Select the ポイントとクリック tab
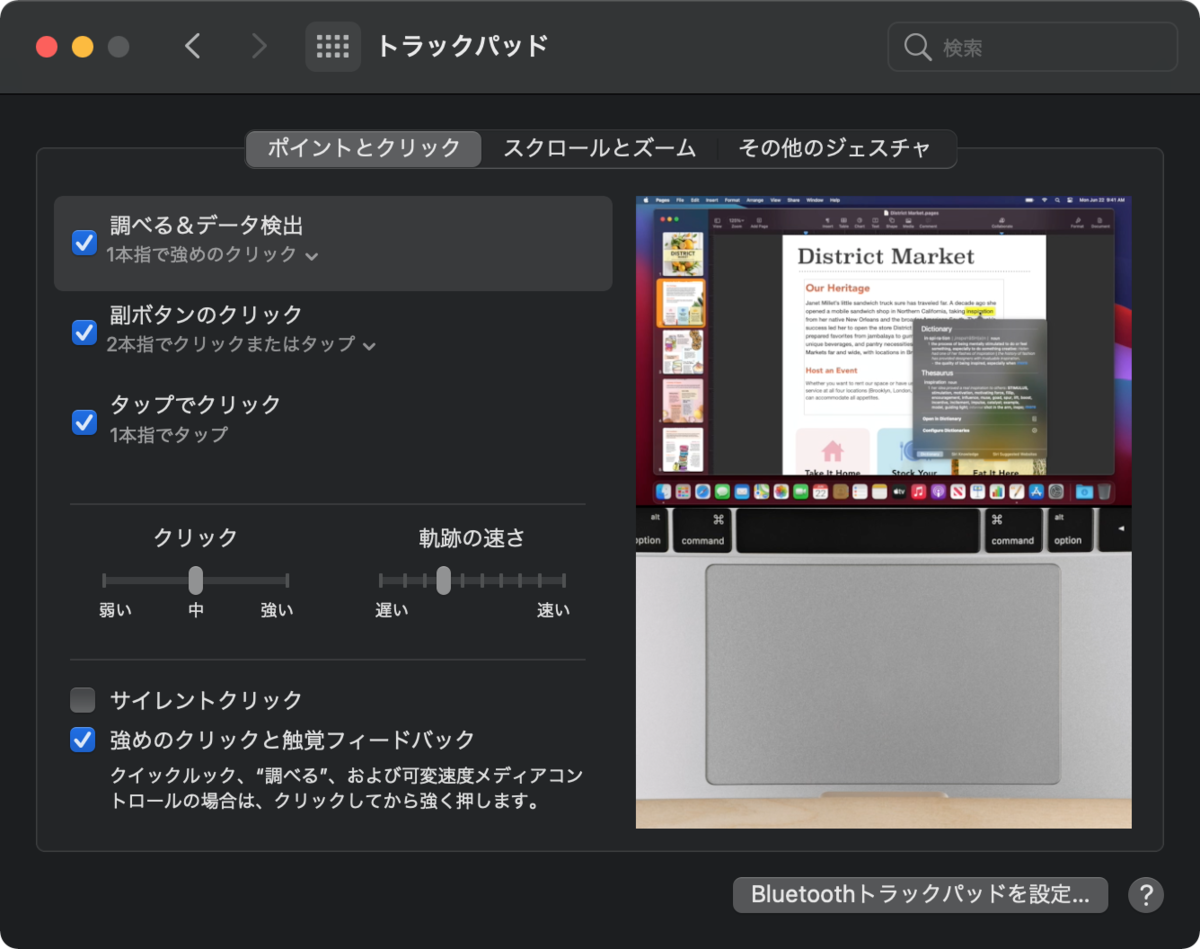 362,148
